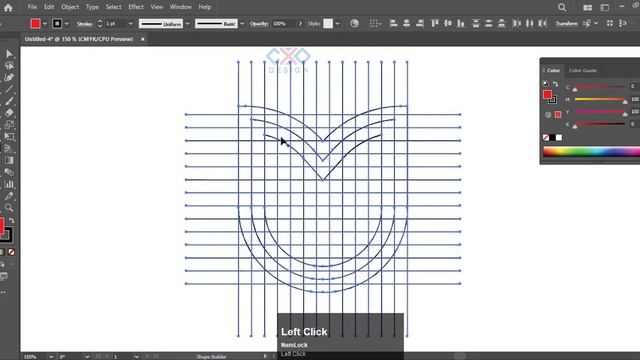Open the Object menu
Viewport: 640px width, 360px height.
click(70, 7)
